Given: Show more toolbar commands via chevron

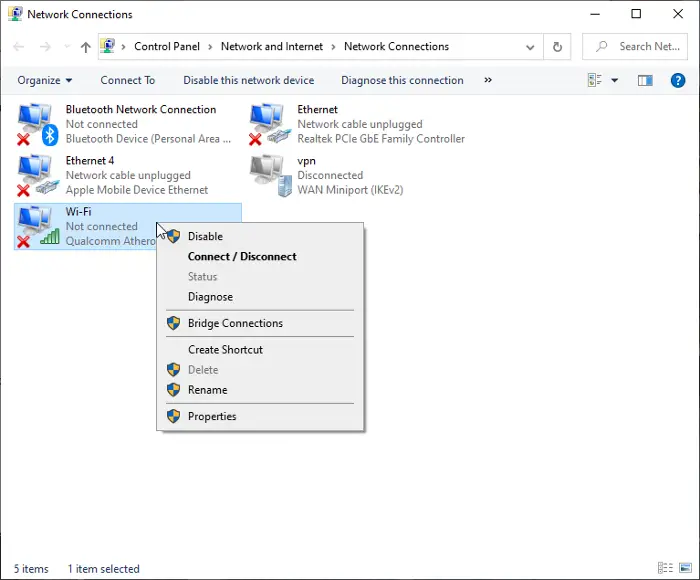Looking at the screenshot, I should [x=488, y=80].
